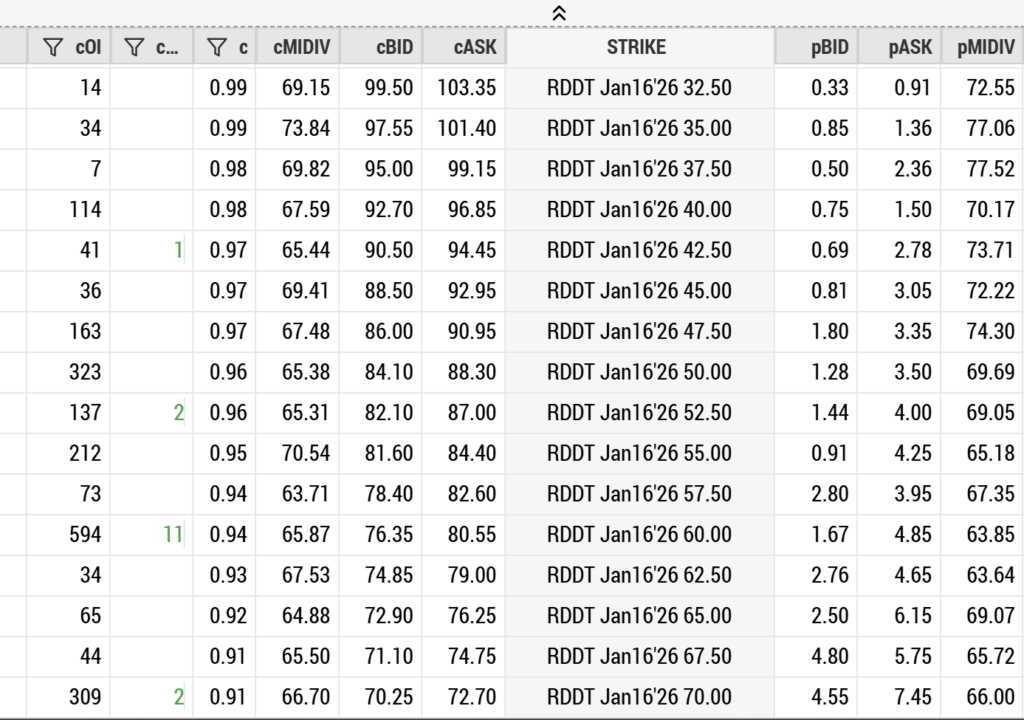This screenshot has height=720, width=1024.
Task: Click green volume 1 in 42.50 row
Action: click(x=178, y=250)
